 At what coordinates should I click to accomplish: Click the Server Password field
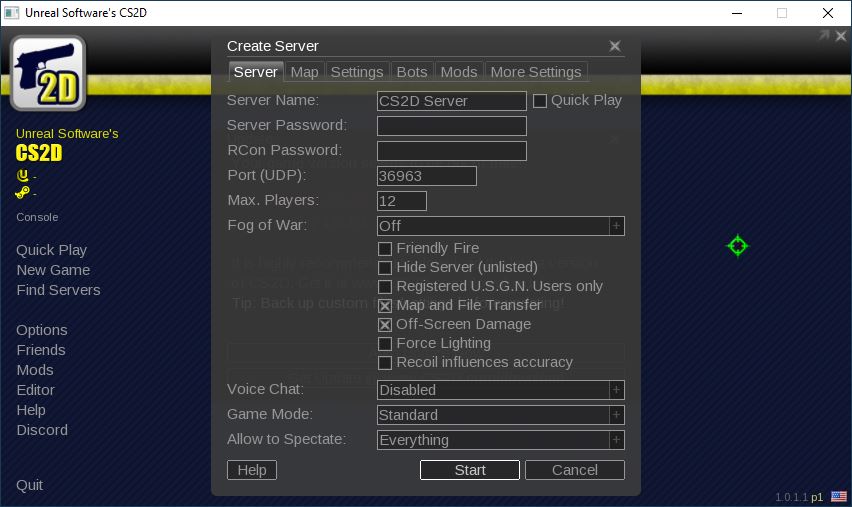452,126
